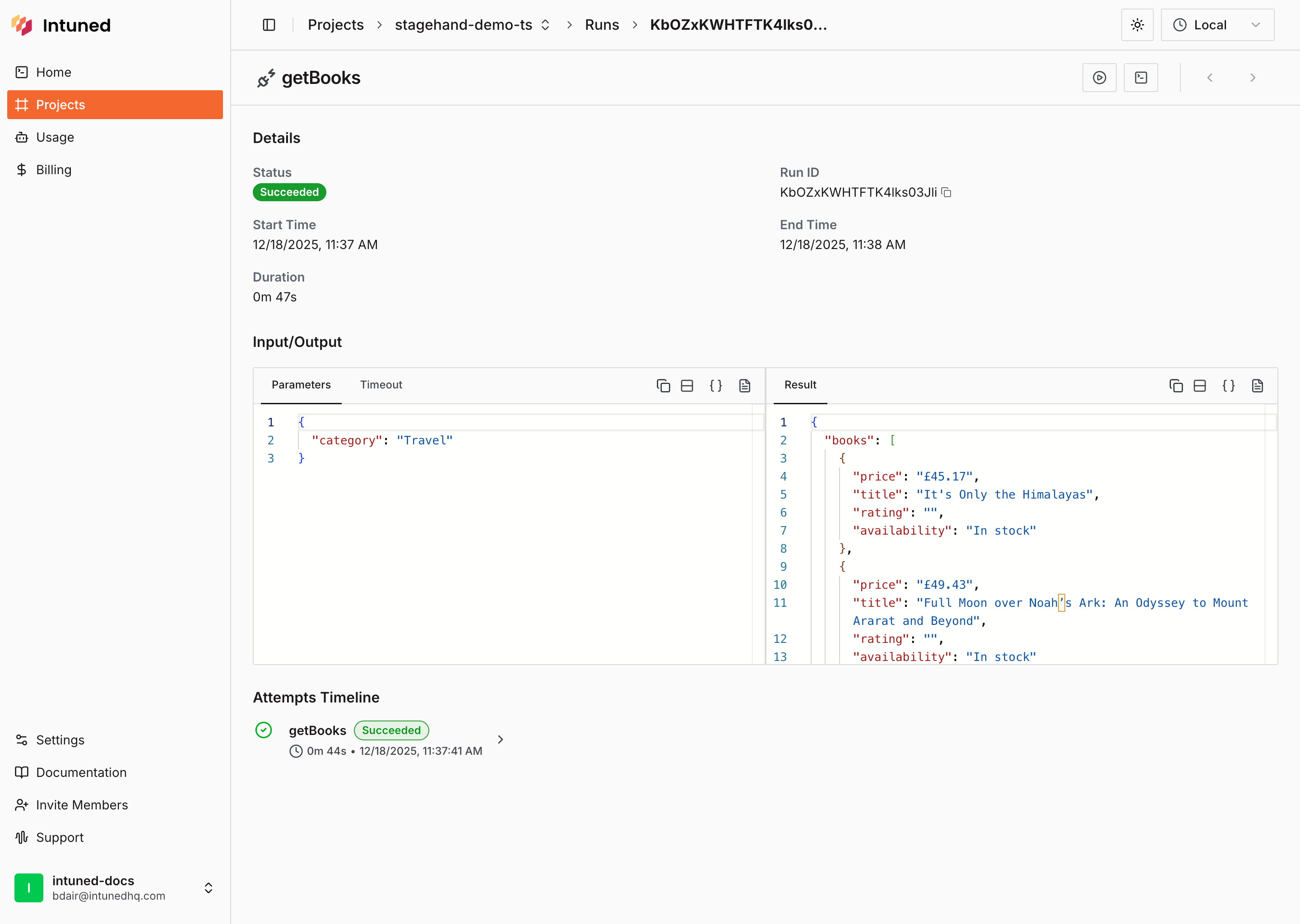This screenshot has width=1300, height=924.
Task: Copy the Run ID to clipboard
Action: coord(946,192)
